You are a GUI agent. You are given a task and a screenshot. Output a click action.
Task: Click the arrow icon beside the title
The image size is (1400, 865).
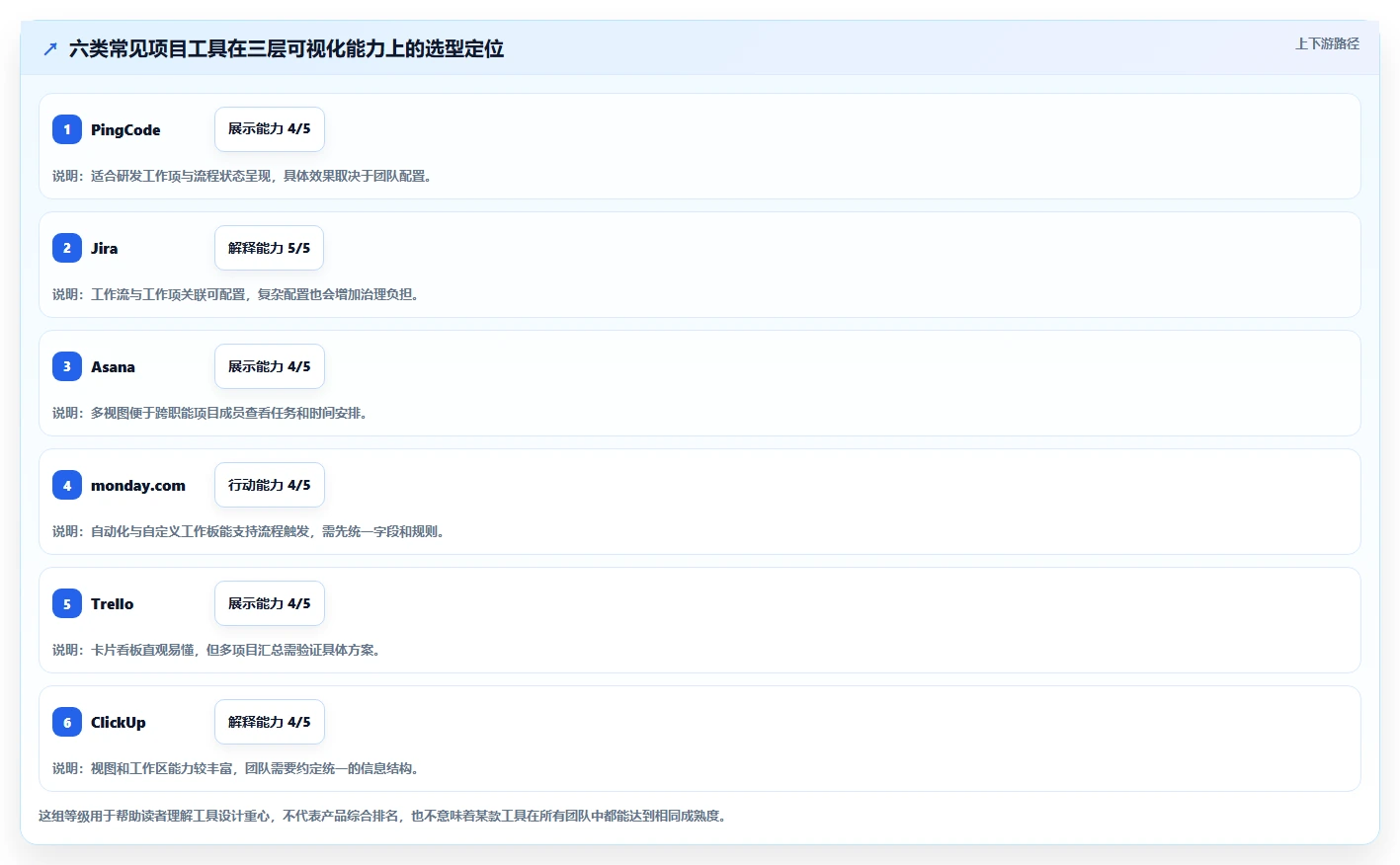coord(50,48)
